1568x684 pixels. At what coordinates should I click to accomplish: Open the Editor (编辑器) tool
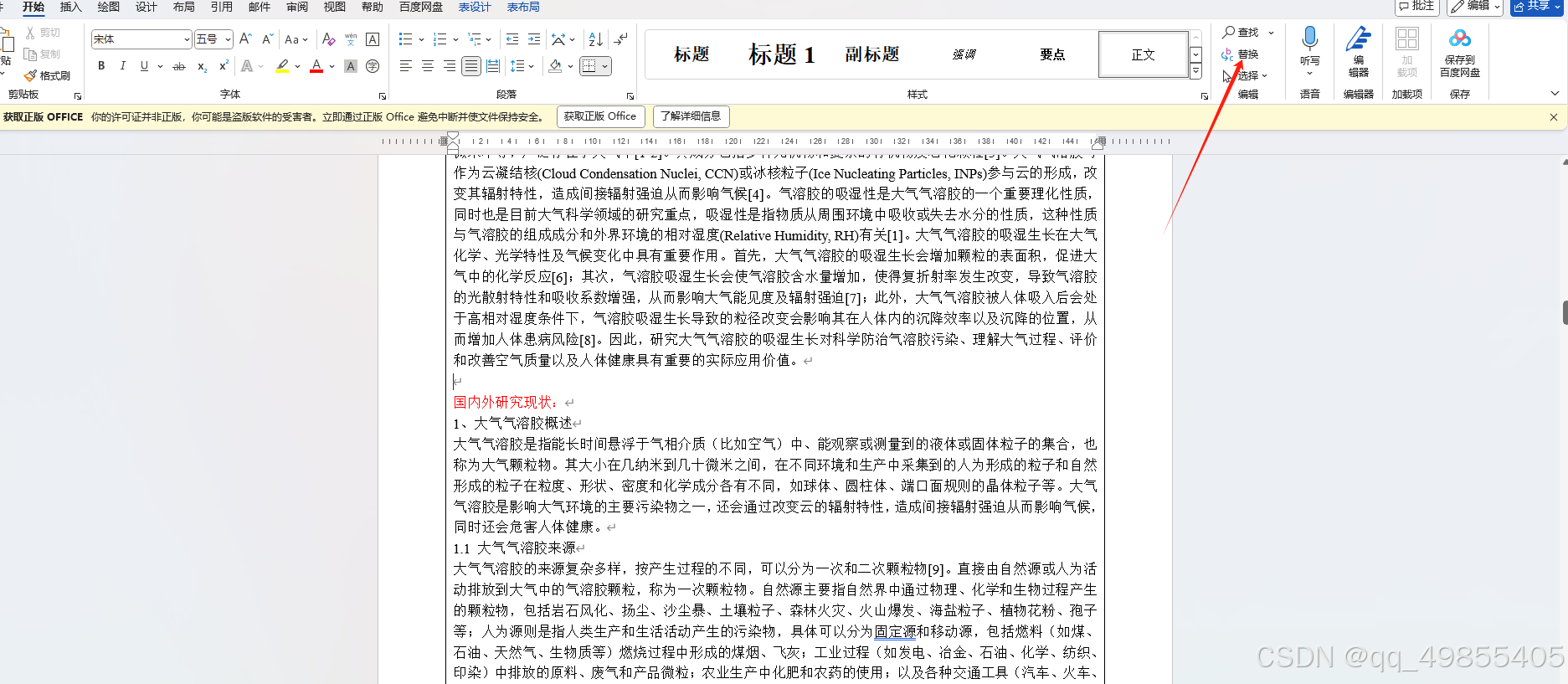(x=1358, y=52)
